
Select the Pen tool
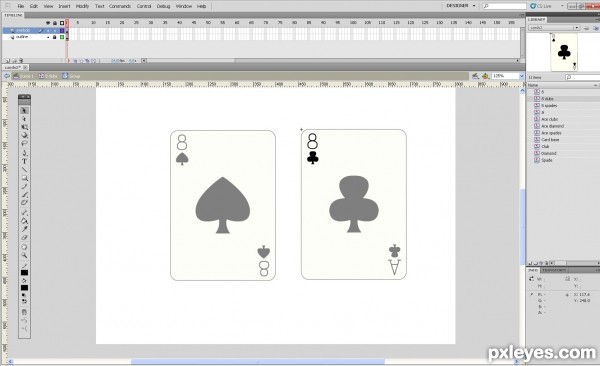point(24,153)
